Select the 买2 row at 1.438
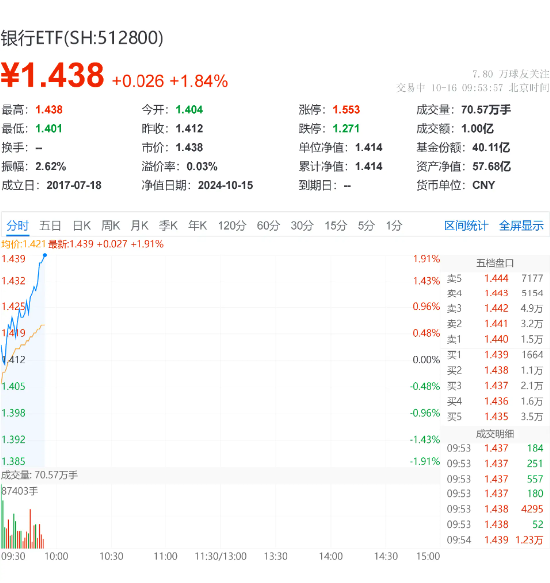This screenshot has width=550, height=583. [x=495, y=370]
